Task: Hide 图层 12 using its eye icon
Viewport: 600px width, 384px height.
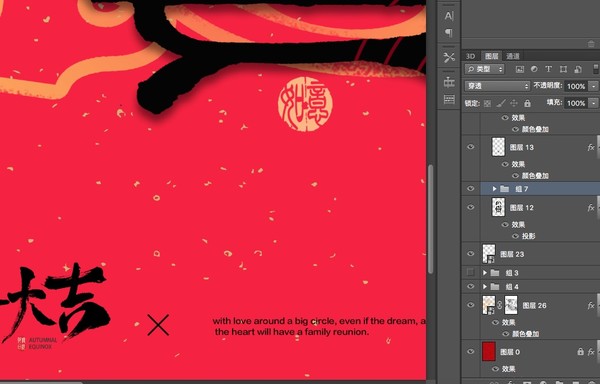Action: 471,207
